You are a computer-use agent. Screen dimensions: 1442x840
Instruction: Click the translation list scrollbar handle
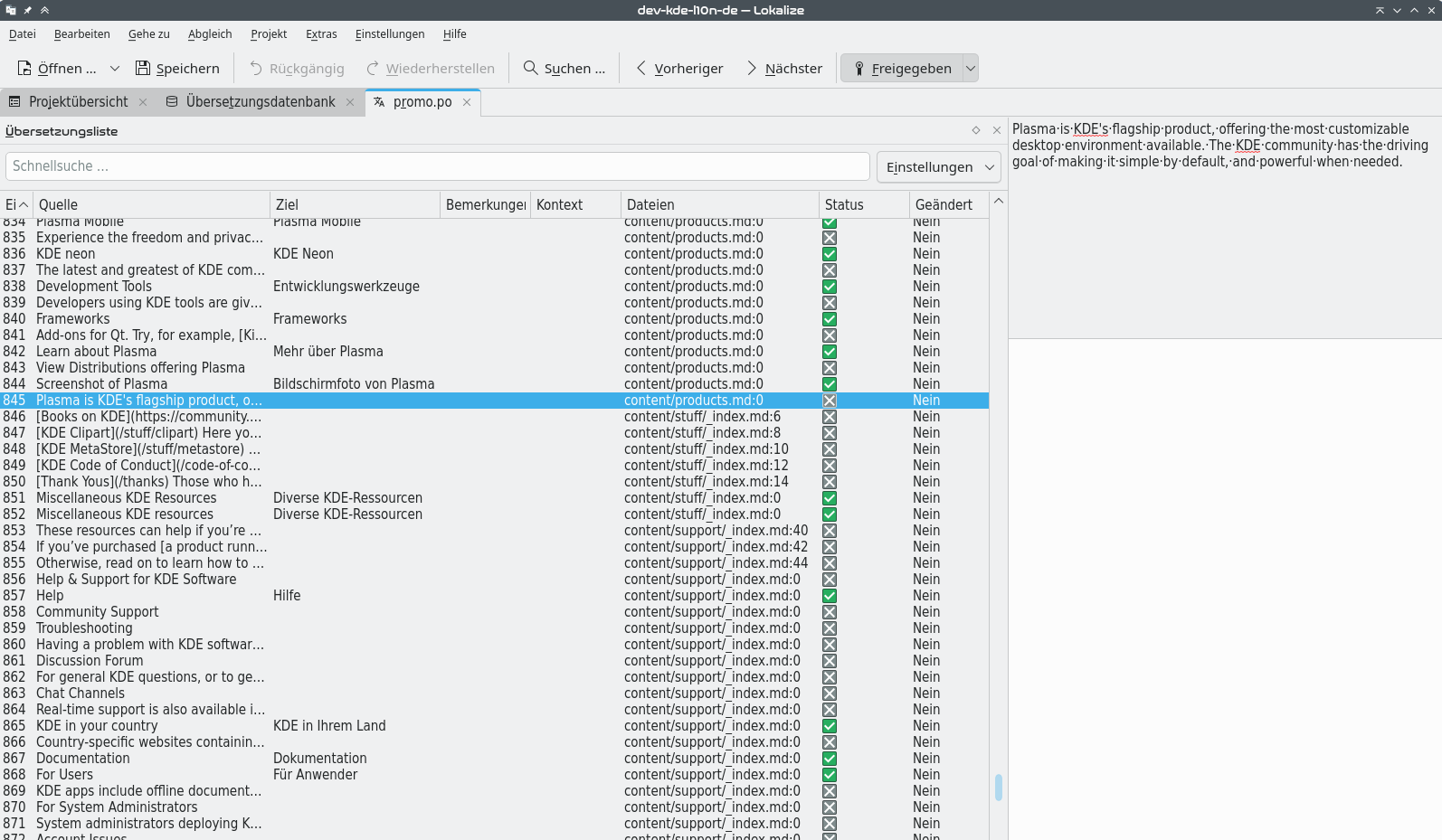999,788
